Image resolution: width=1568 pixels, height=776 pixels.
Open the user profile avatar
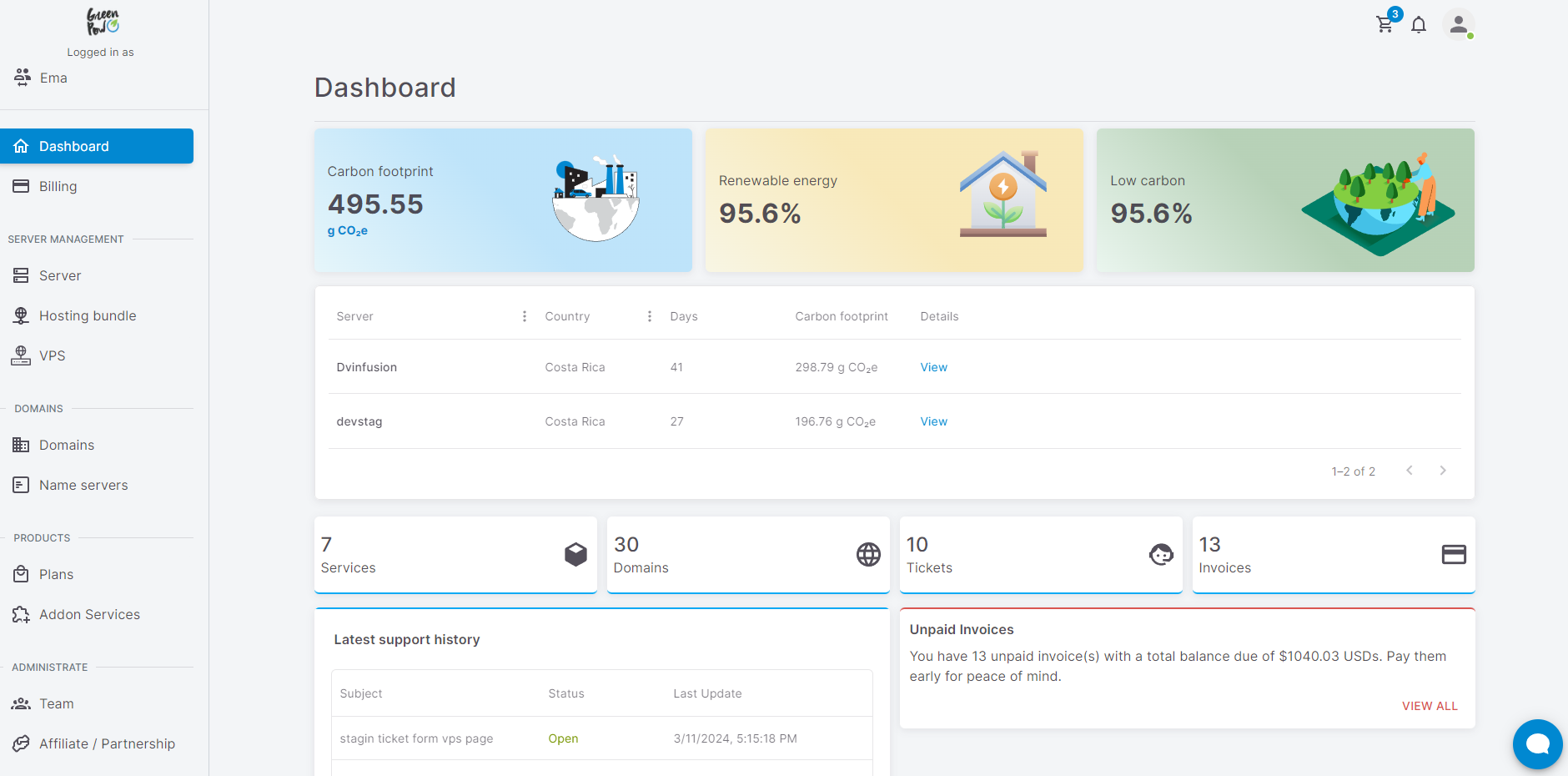pos(1458,25)
